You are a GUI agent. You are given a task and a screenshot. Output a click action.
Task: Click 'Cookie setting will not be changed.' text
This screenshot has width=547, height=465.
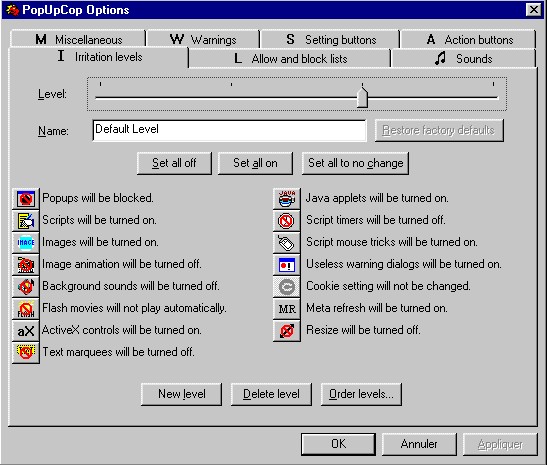pyautogui.click(x=388, y=286)
